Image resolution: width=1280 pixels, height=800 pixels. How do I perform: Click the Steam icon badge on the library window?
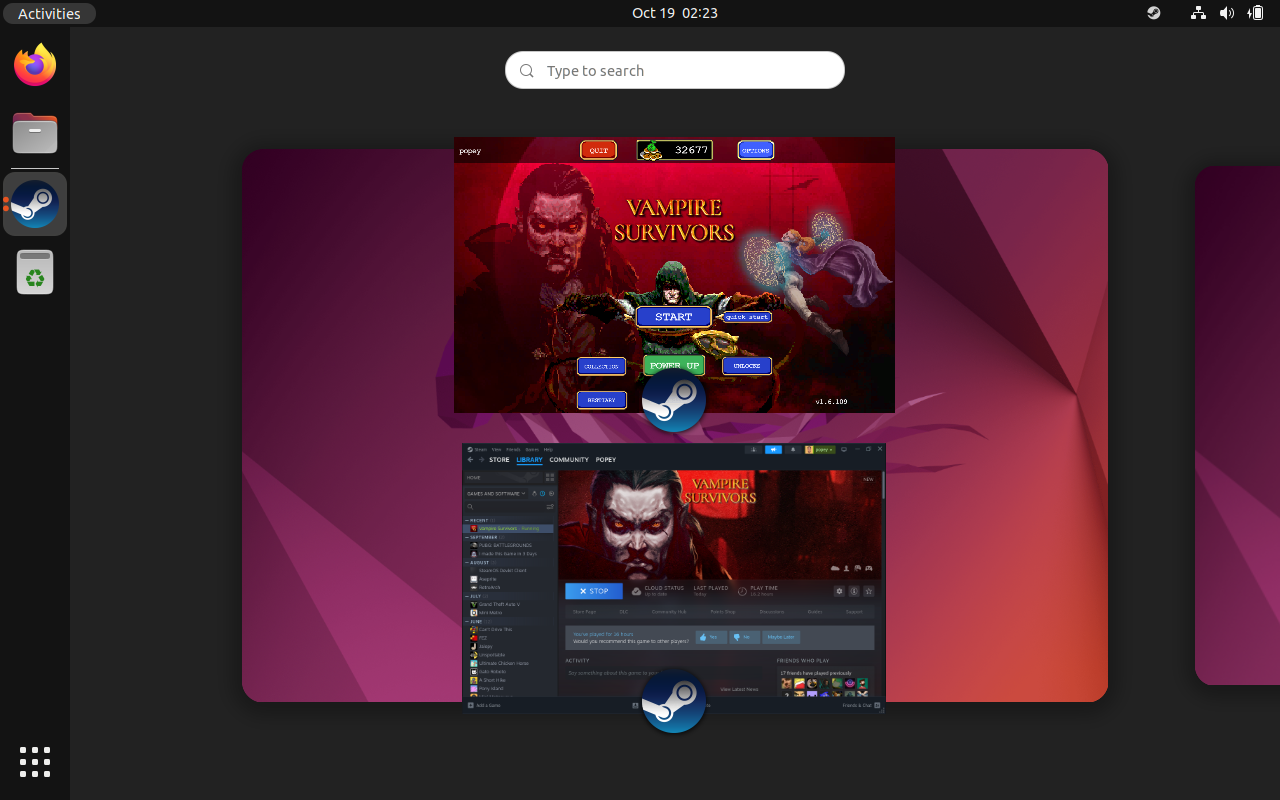click(x=673, y=701)
